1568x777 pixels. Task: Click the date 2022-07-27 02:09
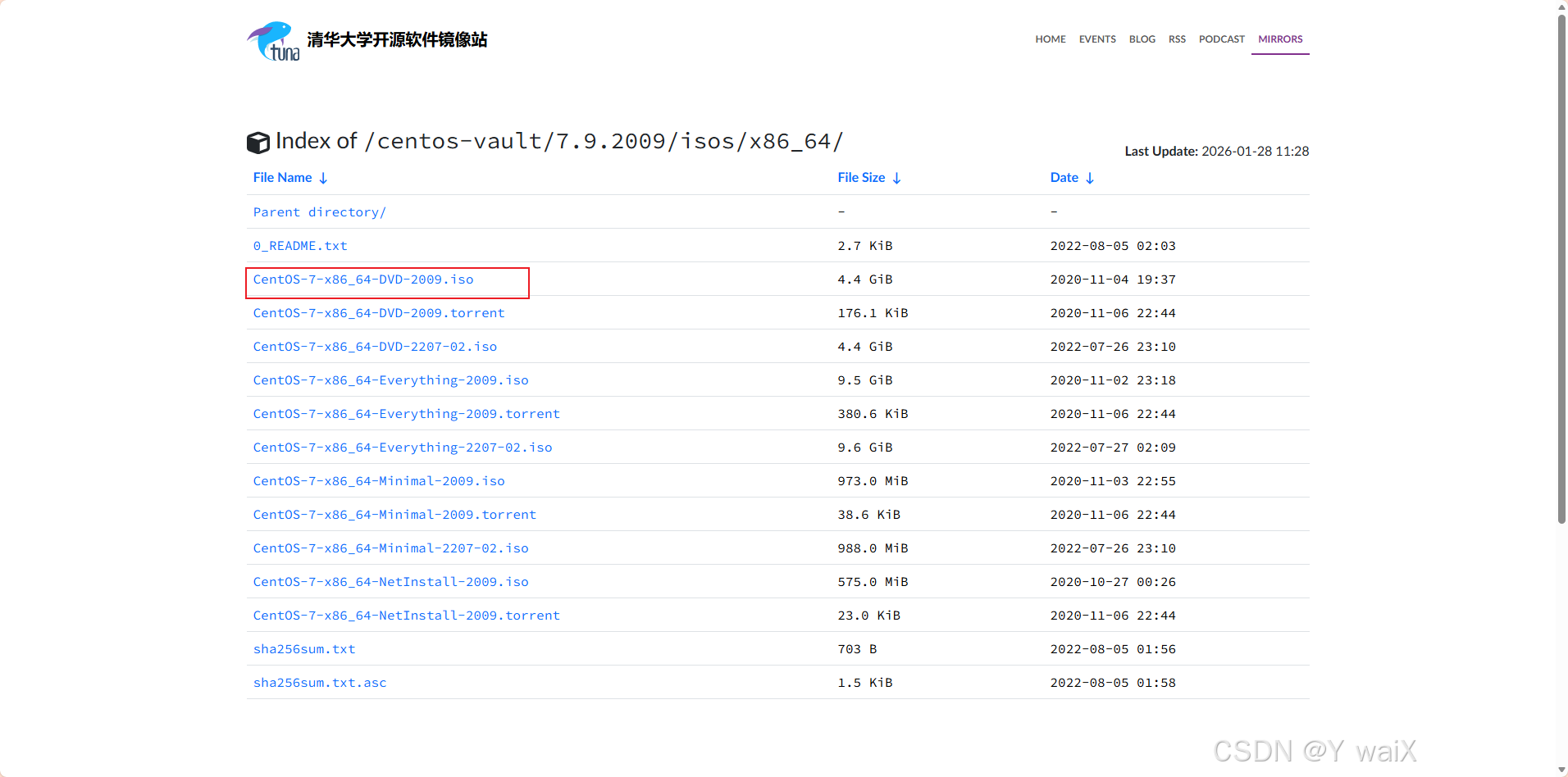click(x=1113, y=448)
